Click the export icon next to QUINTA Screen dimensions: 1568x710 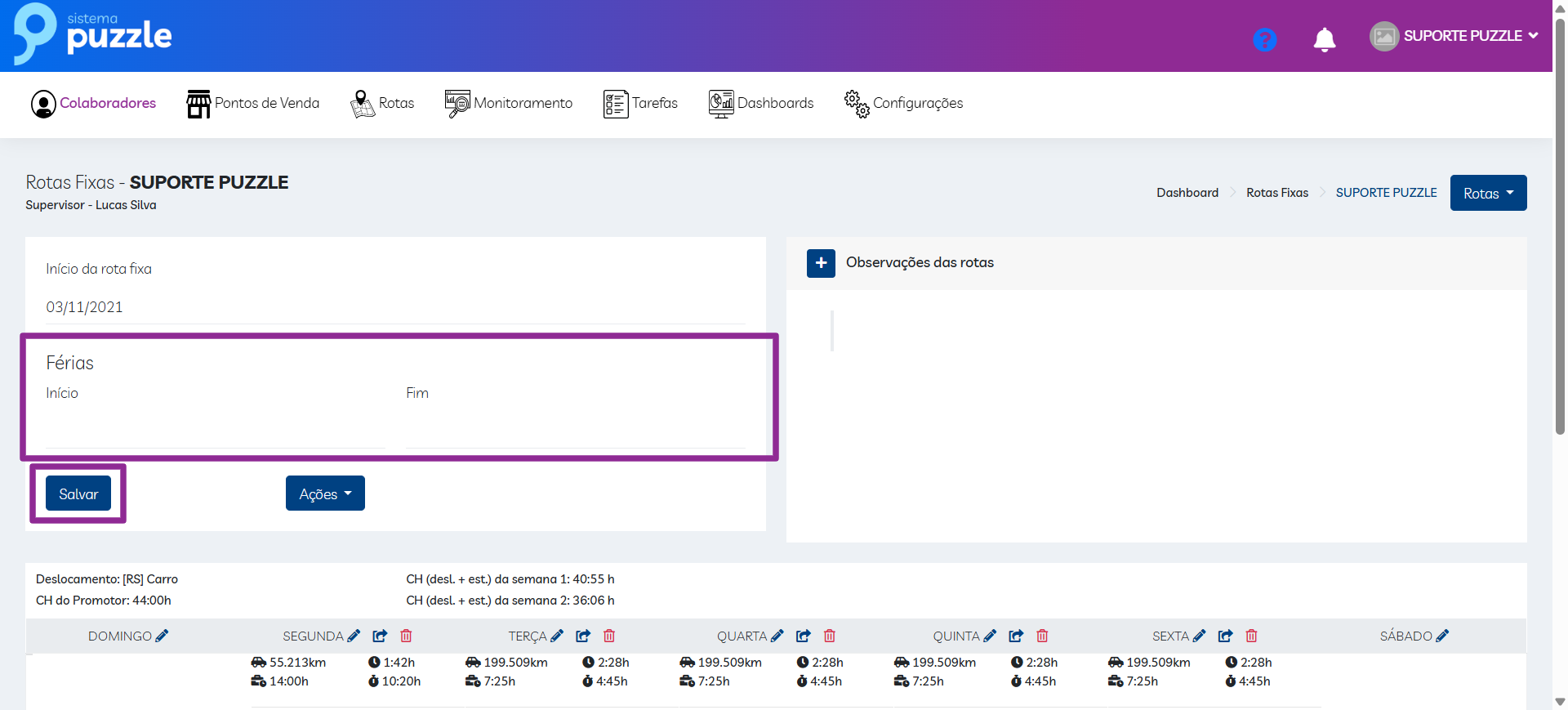tap(1016, 636)
